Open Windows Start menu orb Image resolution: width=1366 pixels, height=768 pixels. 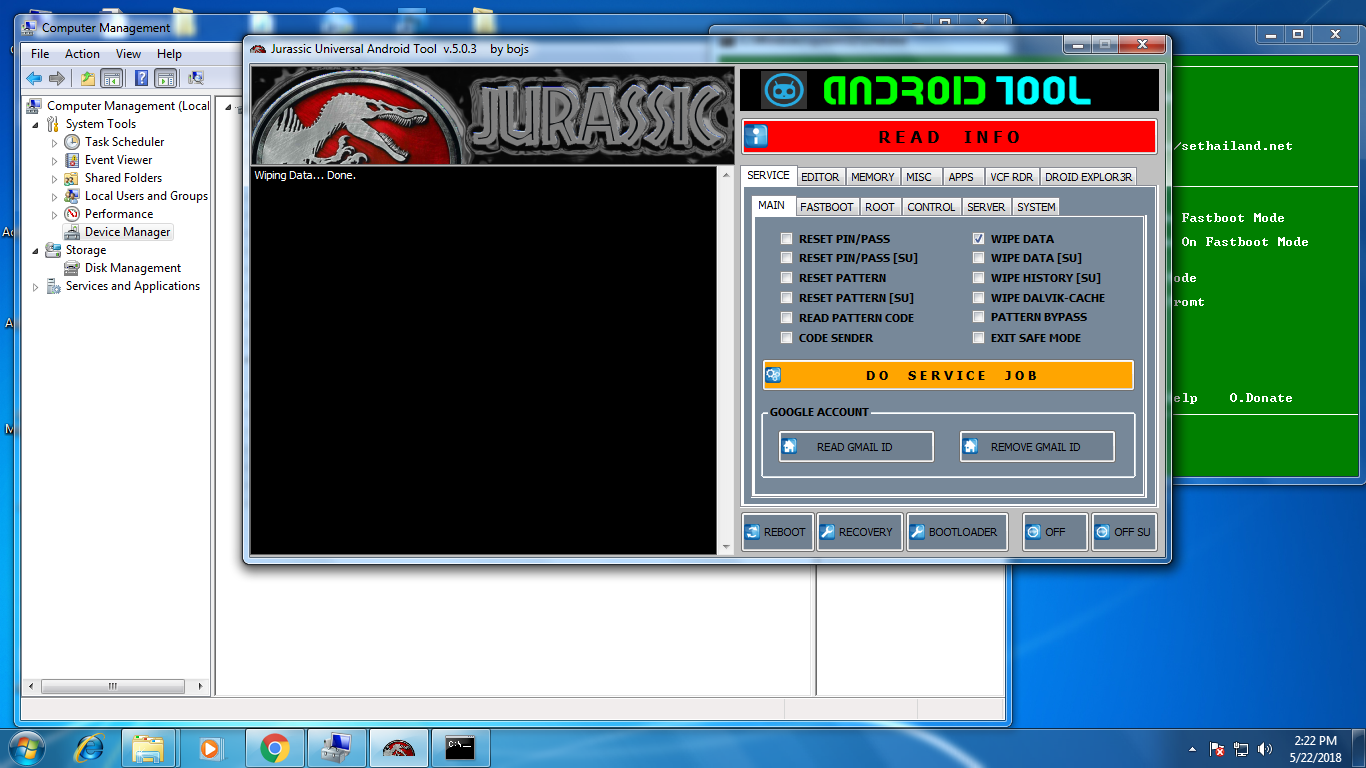pyautogui.click(x=28, y=748)
